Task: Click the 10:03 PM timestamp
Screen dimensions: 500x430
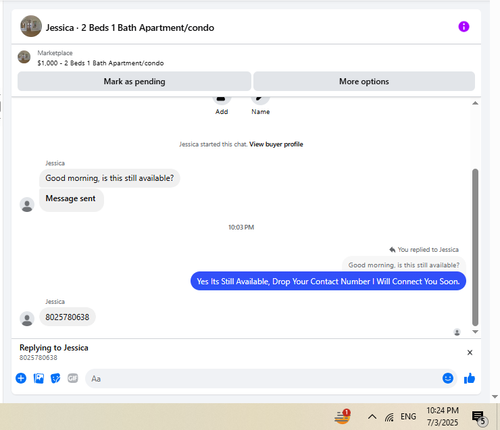Action: 241,227
